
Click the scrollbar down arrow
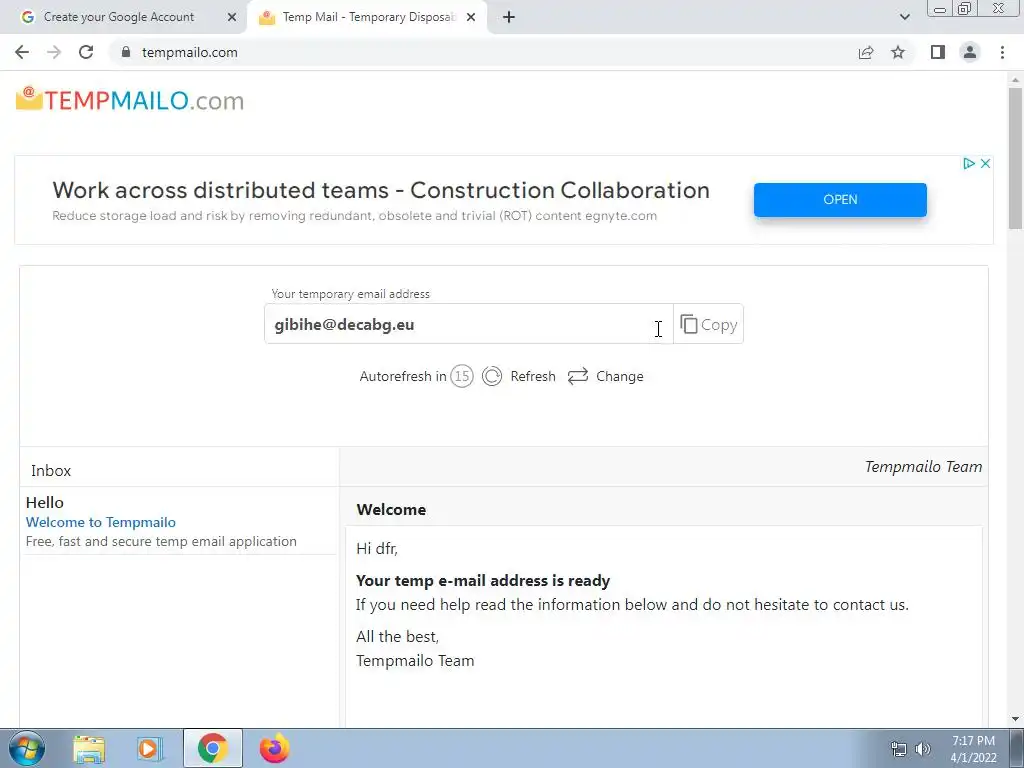pos(1015,719)
